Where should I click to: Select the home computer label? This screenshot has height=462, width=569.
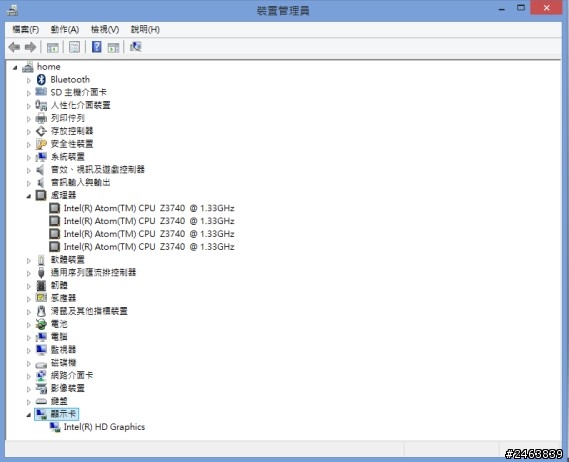click(x=49, y=67)
